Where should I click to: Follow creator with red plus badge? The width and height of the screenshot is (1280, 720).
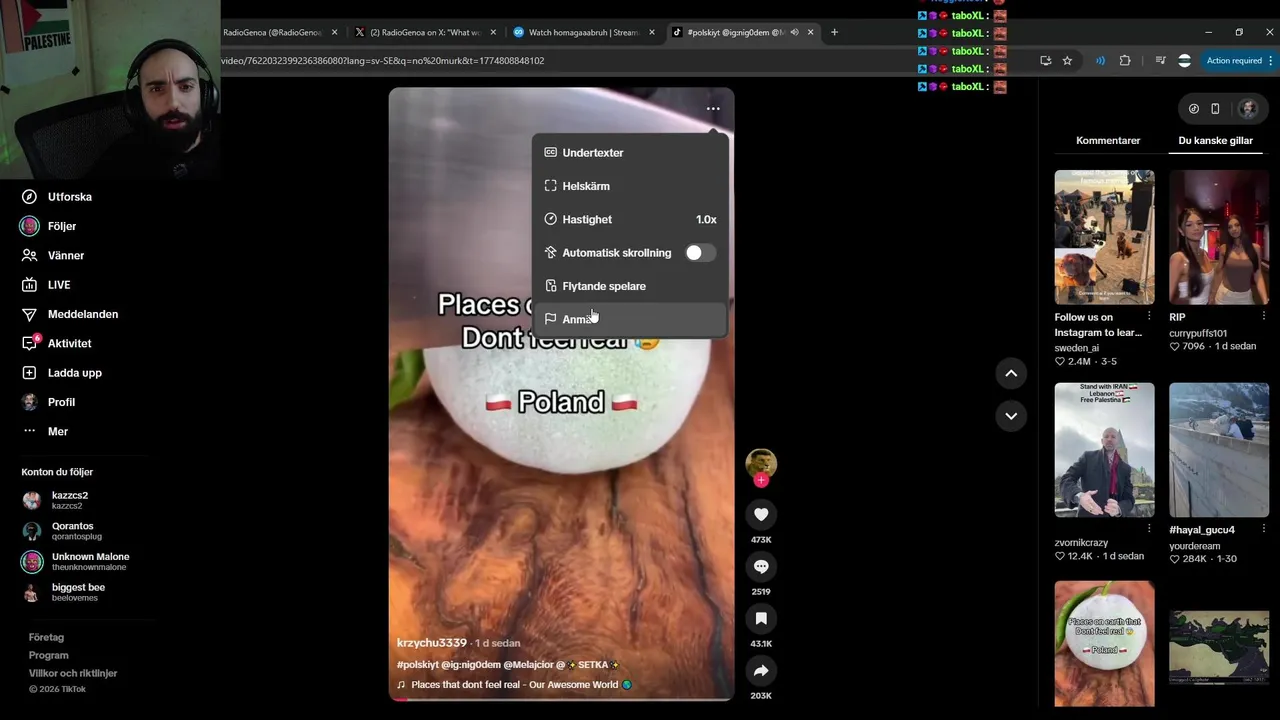click(x=761, y=481)
